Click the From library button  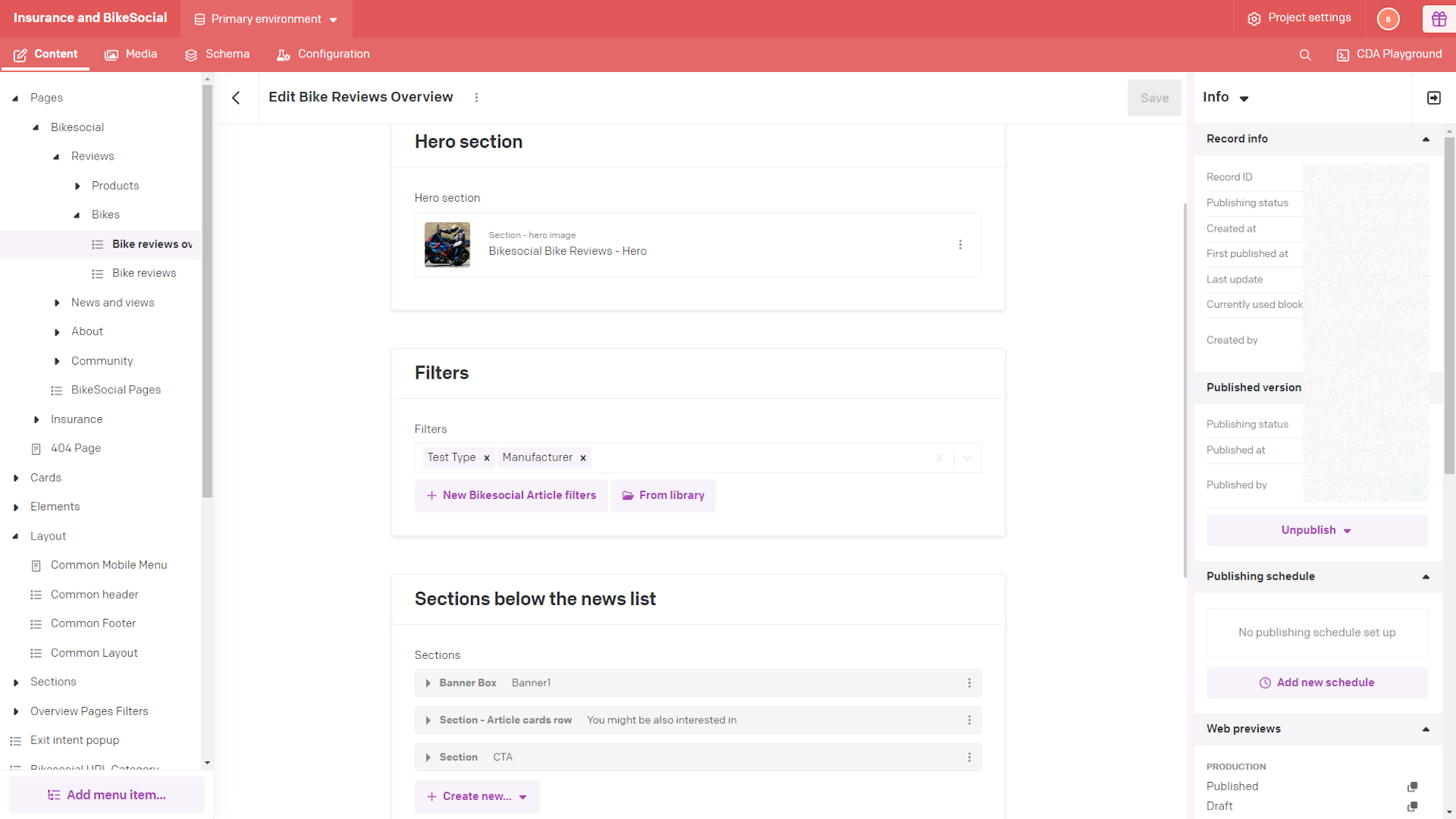point(663,496)
